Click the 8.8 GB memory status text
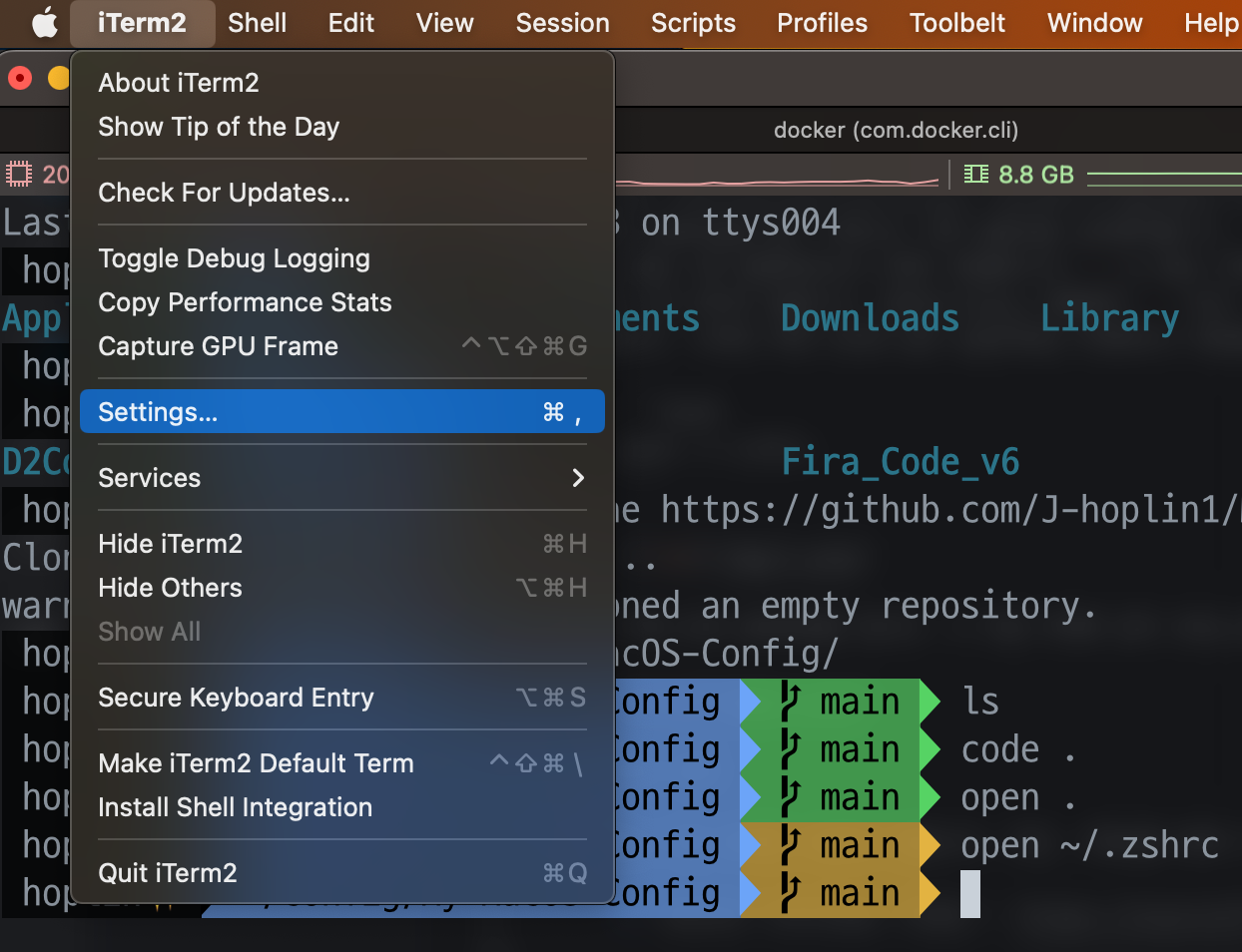 (1036, 175)
